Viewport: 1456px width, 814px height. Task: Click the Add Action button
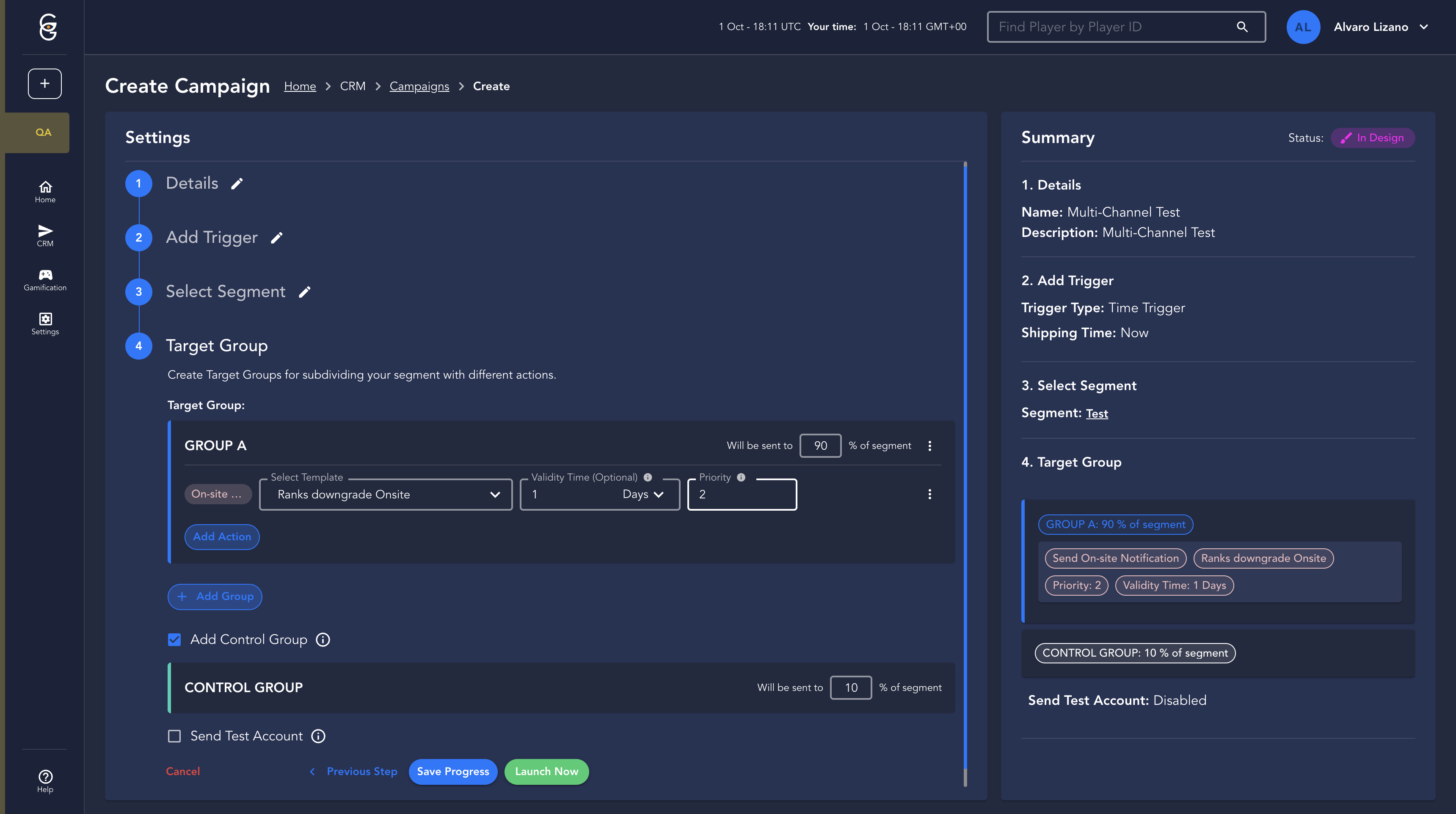(x=221, y=536)
